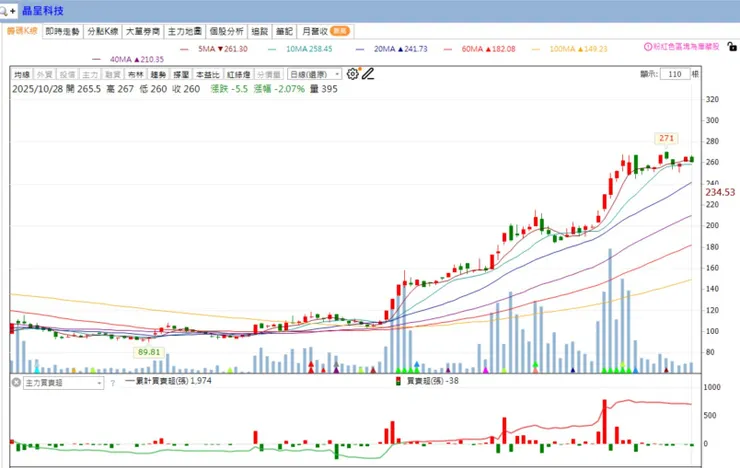This screenshot has height=468, width=740.
Task: Click the plus add-stock icon beside 晶呈科技
Action: (13, 10)
